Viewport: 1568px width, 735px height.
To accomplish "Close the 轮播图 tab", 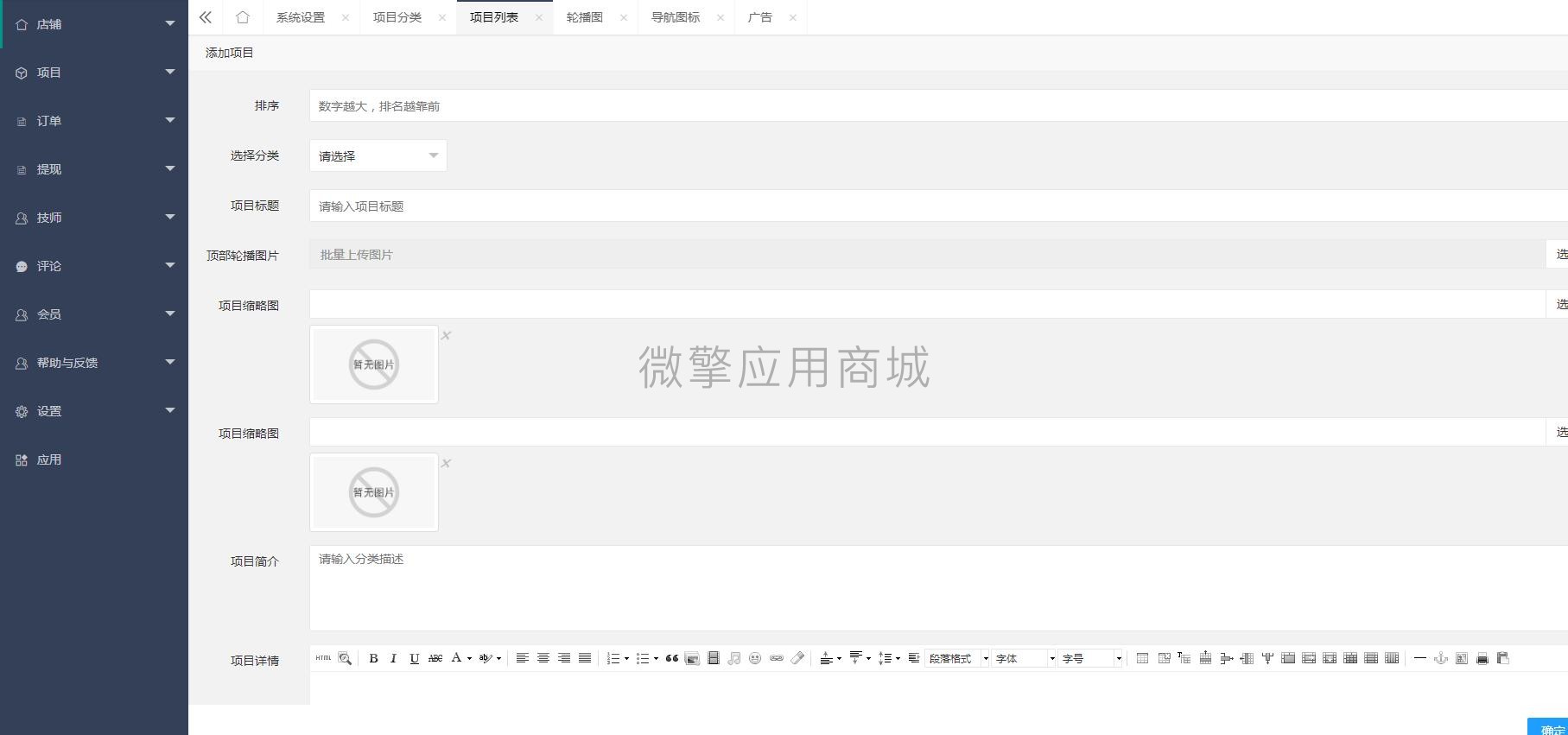I will pos(624,17).
